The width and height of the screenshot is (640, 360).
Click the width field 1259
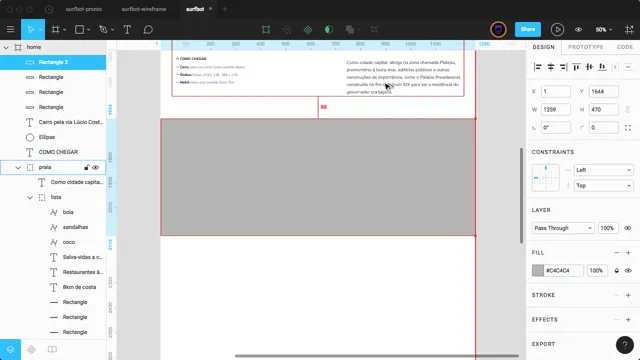556,109
